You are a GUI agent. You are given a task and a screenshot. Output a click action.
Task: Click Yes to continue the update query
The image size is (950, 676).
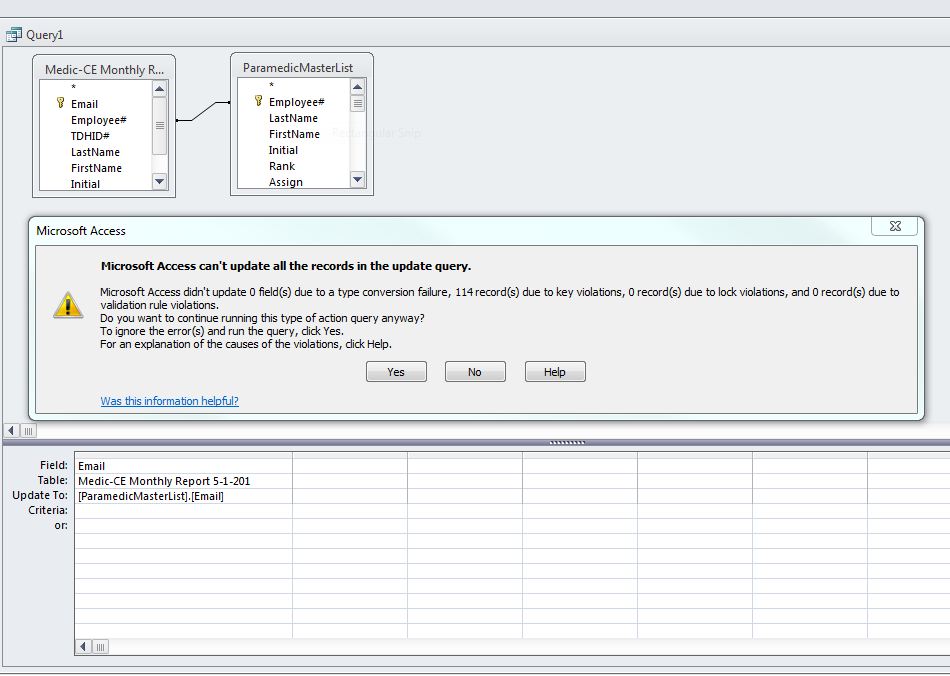point(396,372)
